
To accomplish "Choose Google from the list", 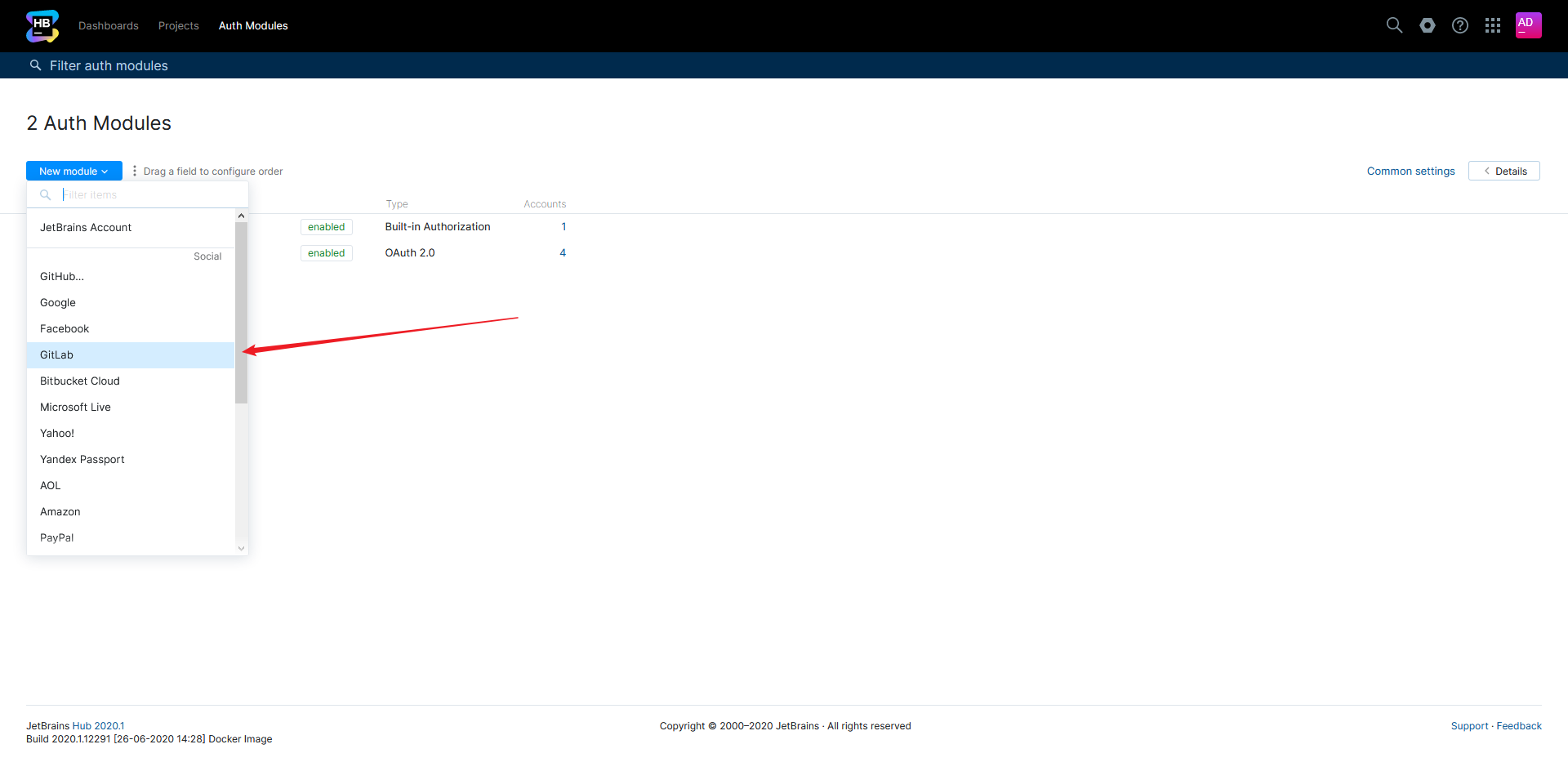I will pyautogui.click(x=131, y=302).
